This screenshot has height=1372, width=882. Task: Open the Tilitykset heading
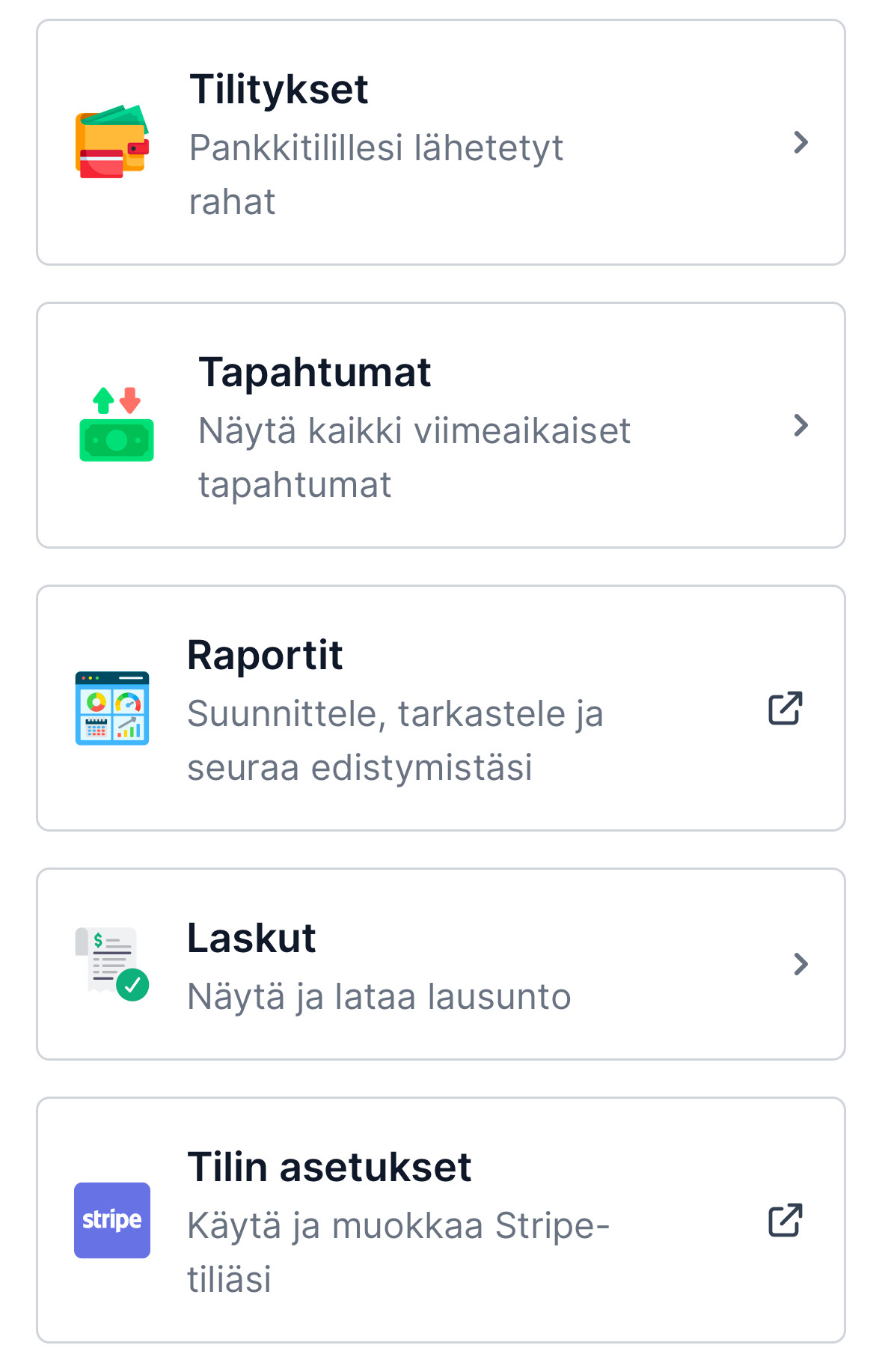(278, 90)
